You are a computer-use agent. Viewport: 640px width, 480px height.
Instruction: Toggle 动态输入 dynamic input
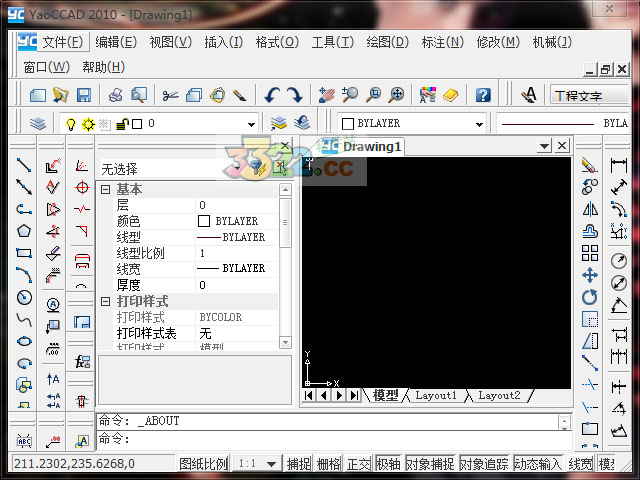coord(538,464)
